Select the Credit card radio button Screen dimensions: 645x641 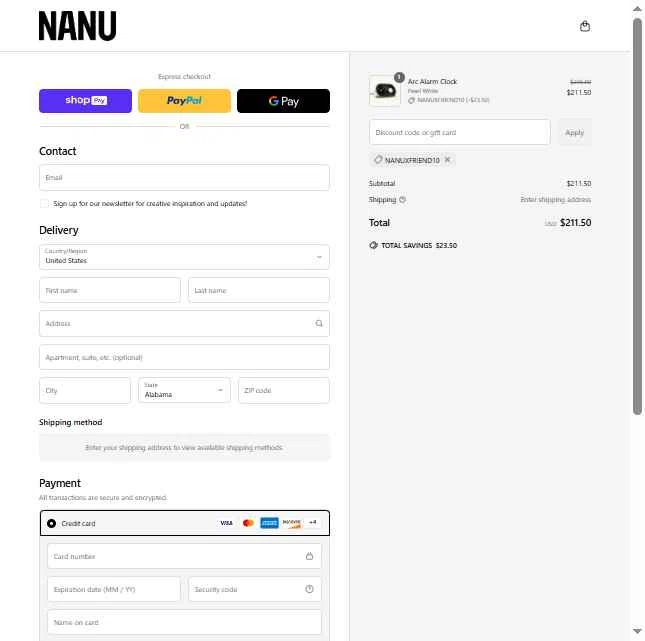(x=51, y=523)
